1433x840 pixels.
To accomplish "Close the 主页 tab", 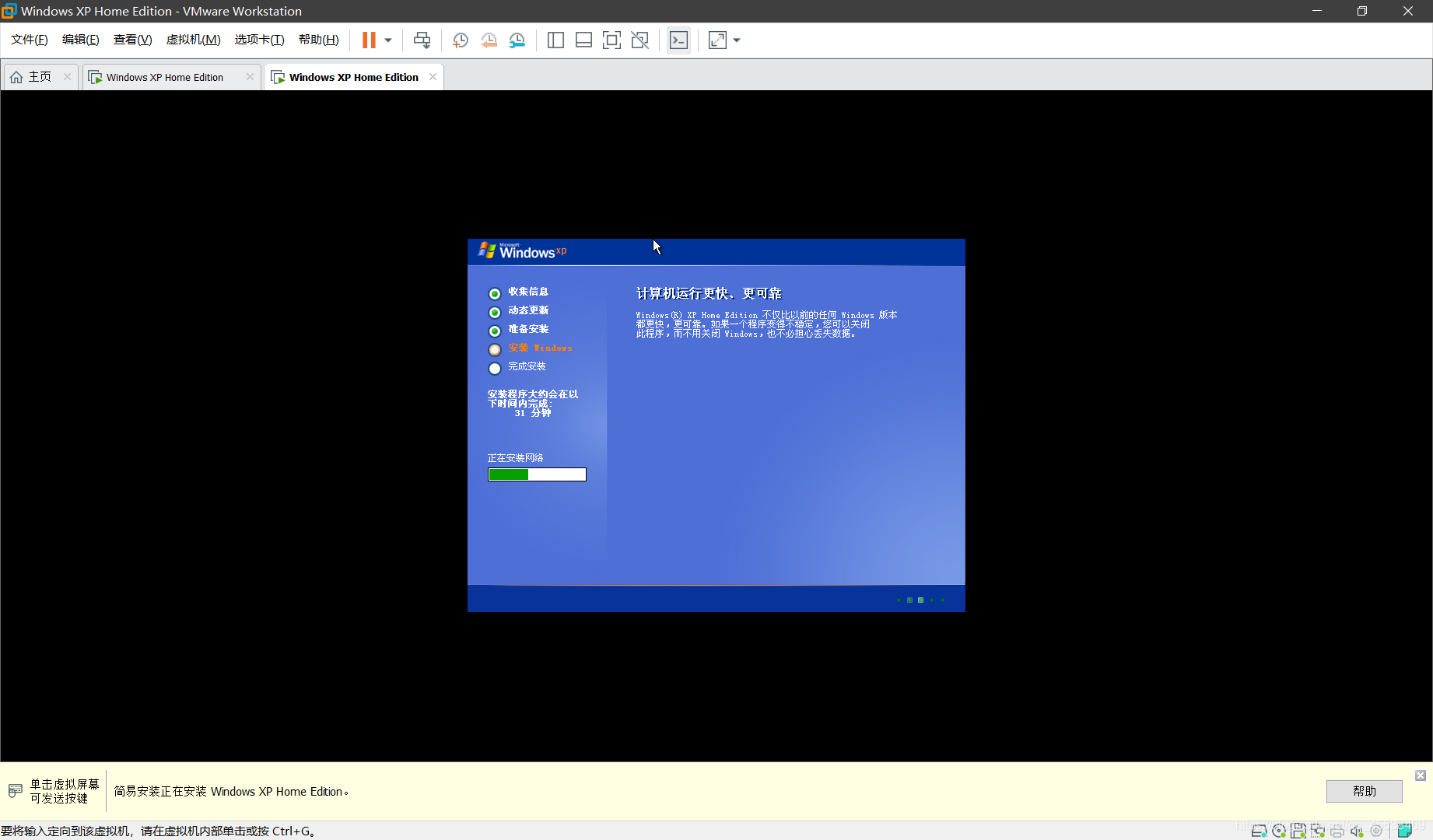I will point(67,77).
